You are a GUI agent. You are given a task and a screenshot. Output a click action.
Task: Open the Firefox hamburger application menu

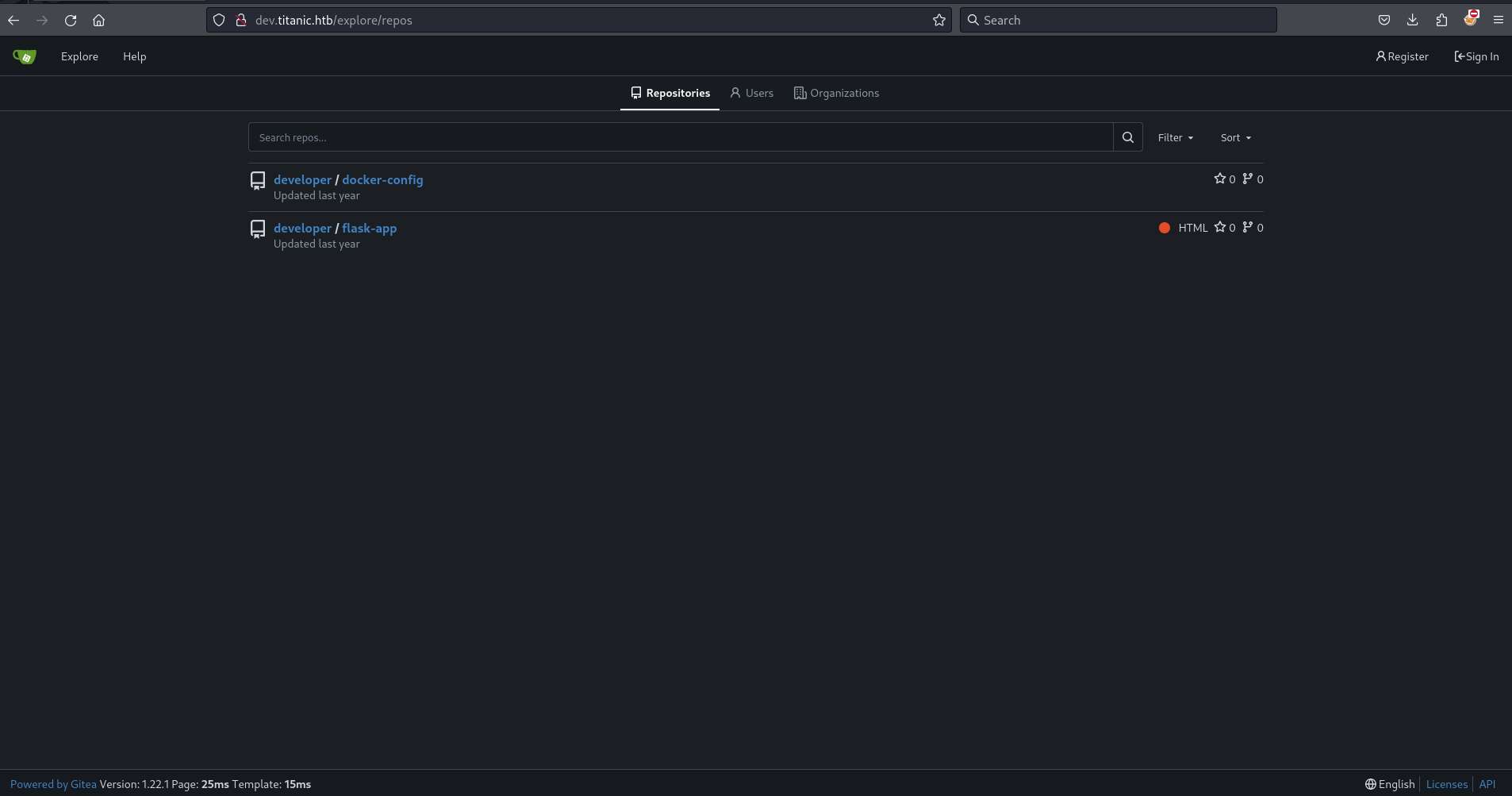[x=1498, y=21]
